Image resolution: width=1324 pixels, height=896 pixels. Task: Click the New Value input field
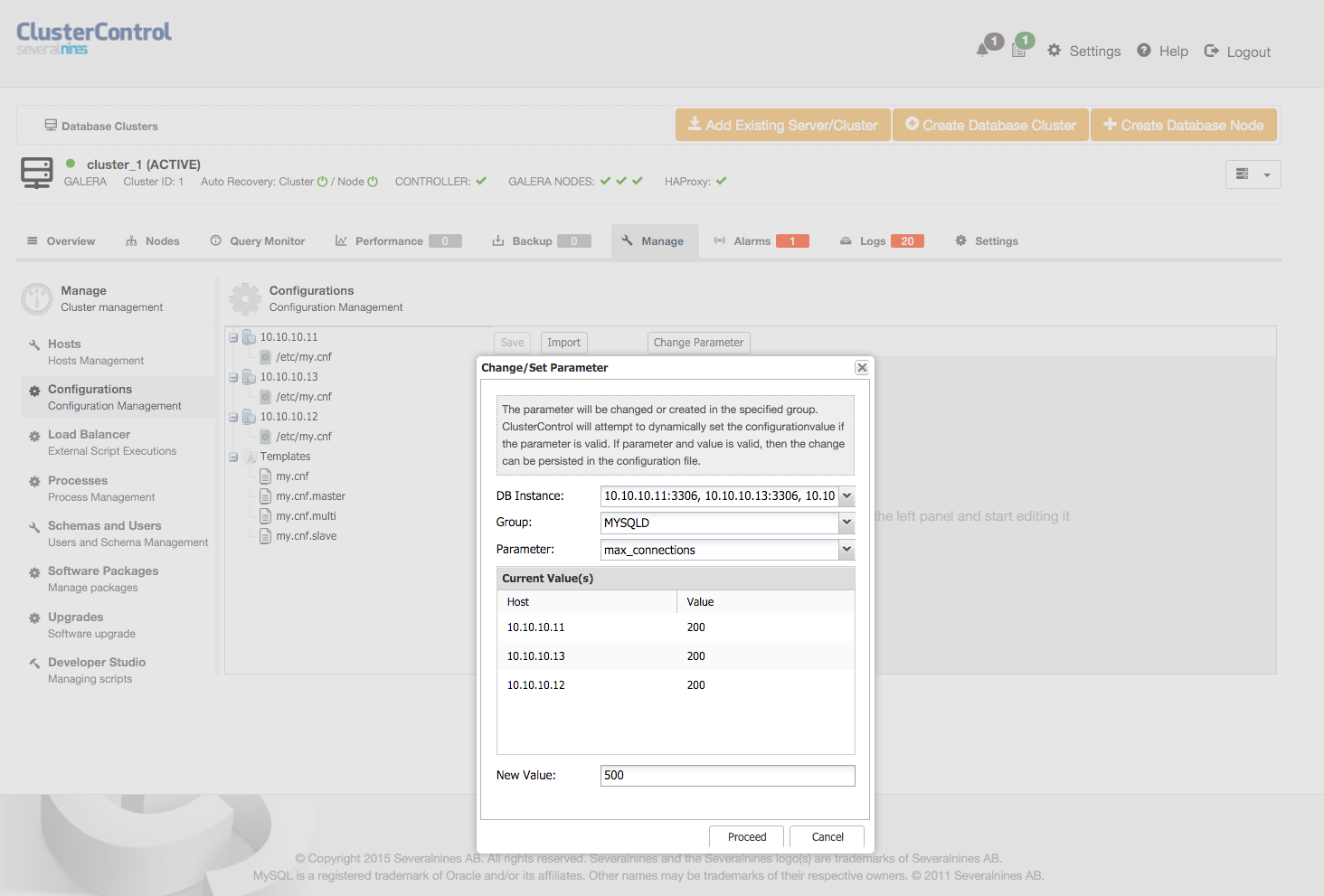727,776
